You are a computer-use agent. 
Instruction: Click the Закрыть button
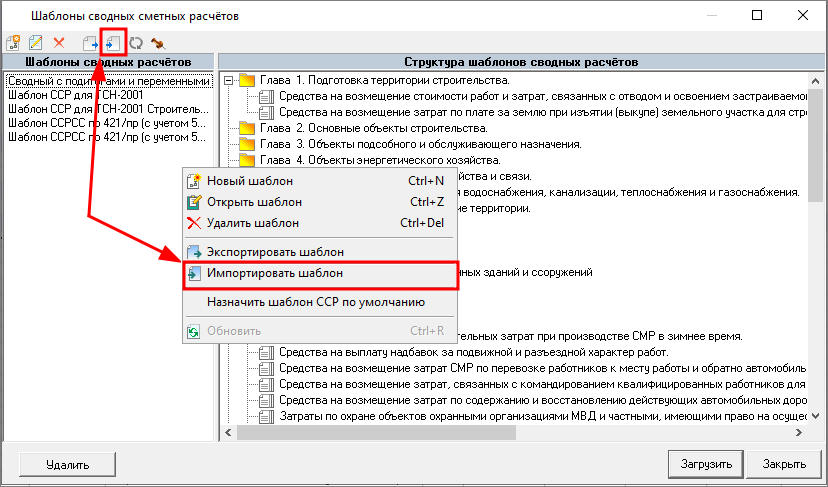(x=784, y=464)
